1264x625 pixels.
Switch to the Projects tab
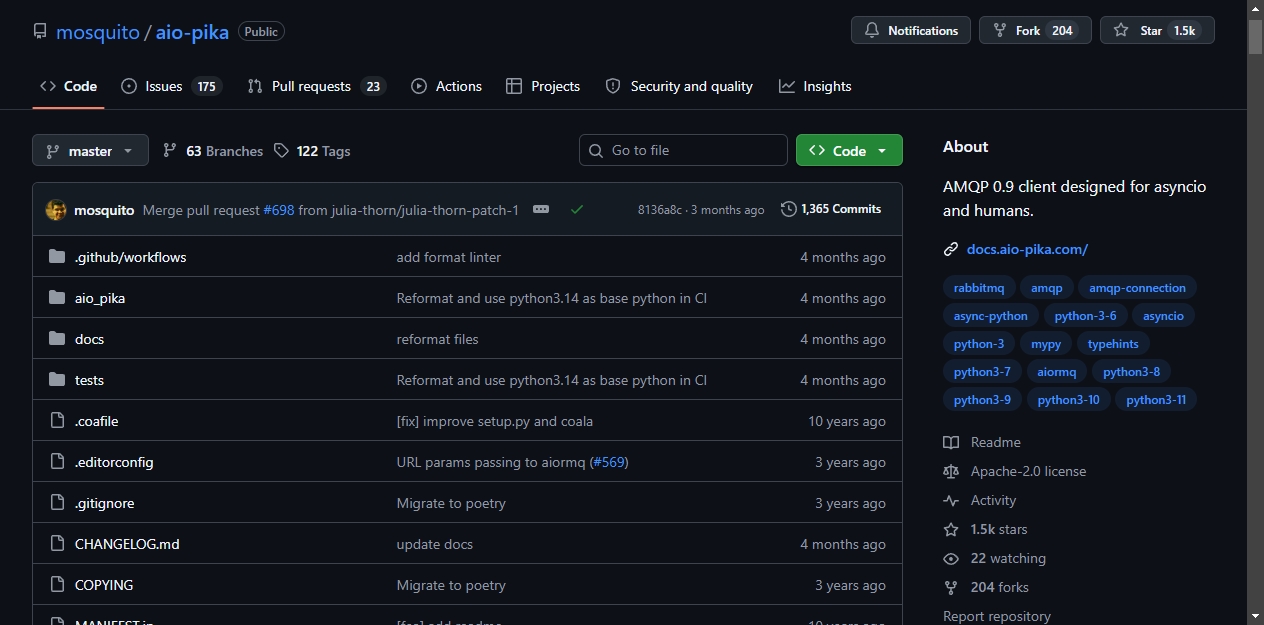[543, 86]
